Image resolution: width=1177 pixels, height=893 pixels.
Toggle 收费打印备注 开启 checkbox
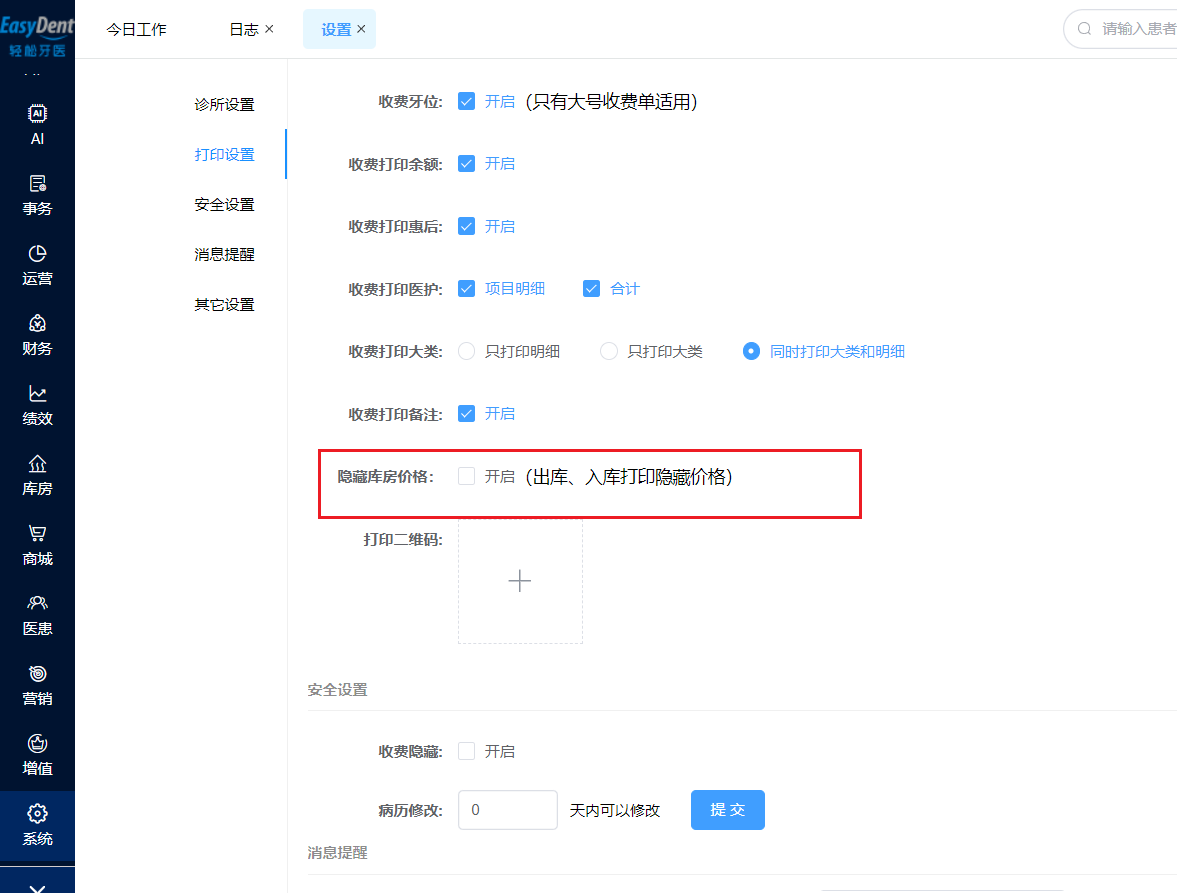pos(466,413)
